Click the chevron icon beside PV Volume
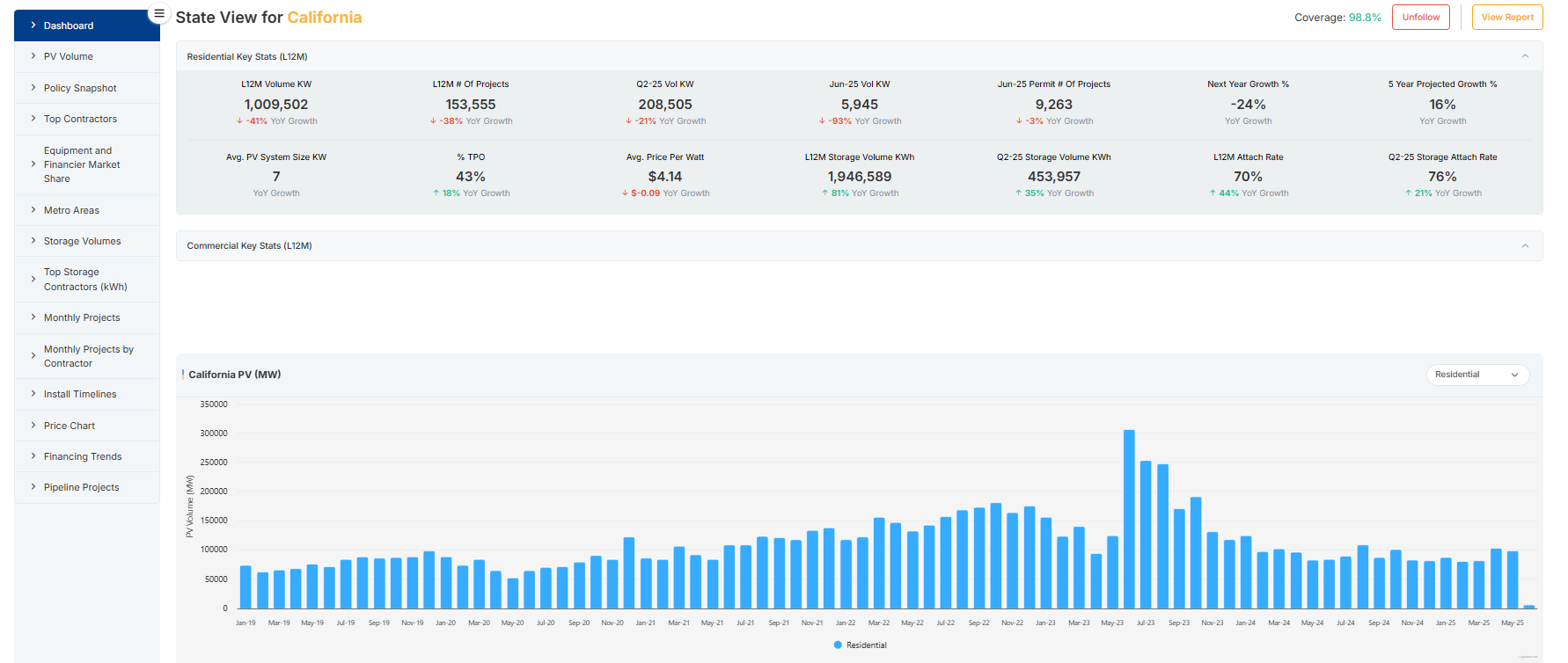Screen dimensions: 1568x663 pos(33,56)
